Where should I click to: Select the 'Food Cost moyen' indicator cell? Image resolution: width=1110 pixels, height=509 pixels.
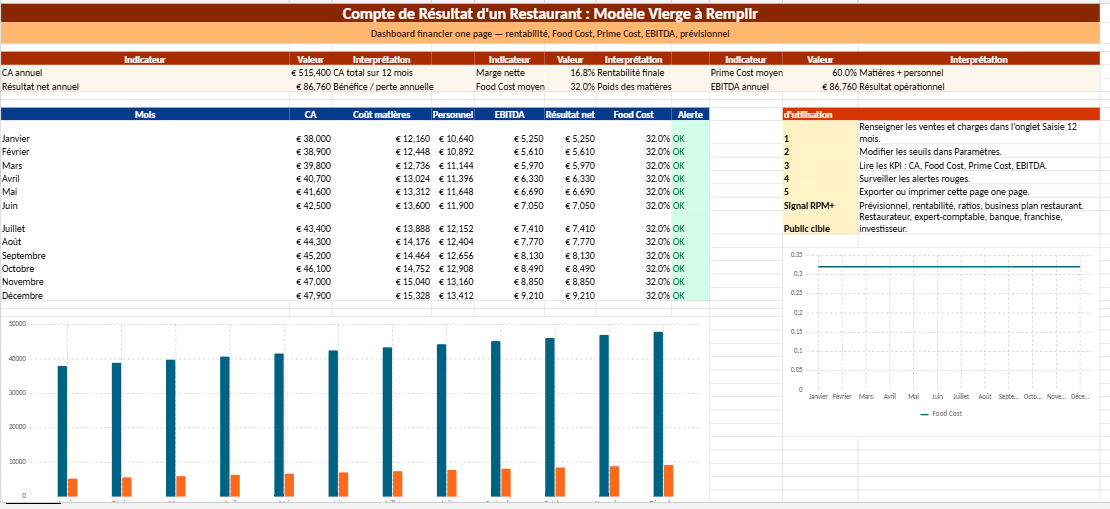tap(510, 86)
